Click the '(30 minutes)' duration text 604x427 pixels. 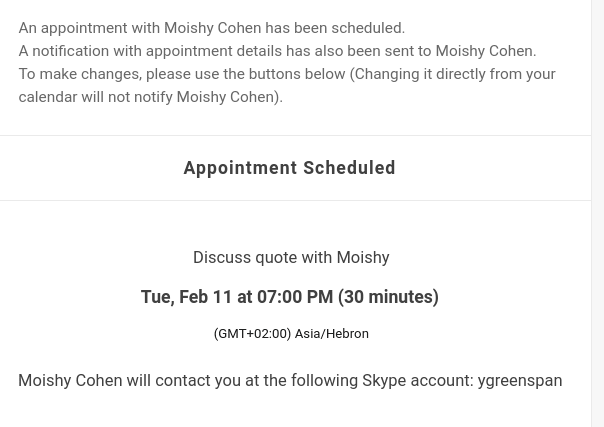pyautogui.click(x=388, y=297)
